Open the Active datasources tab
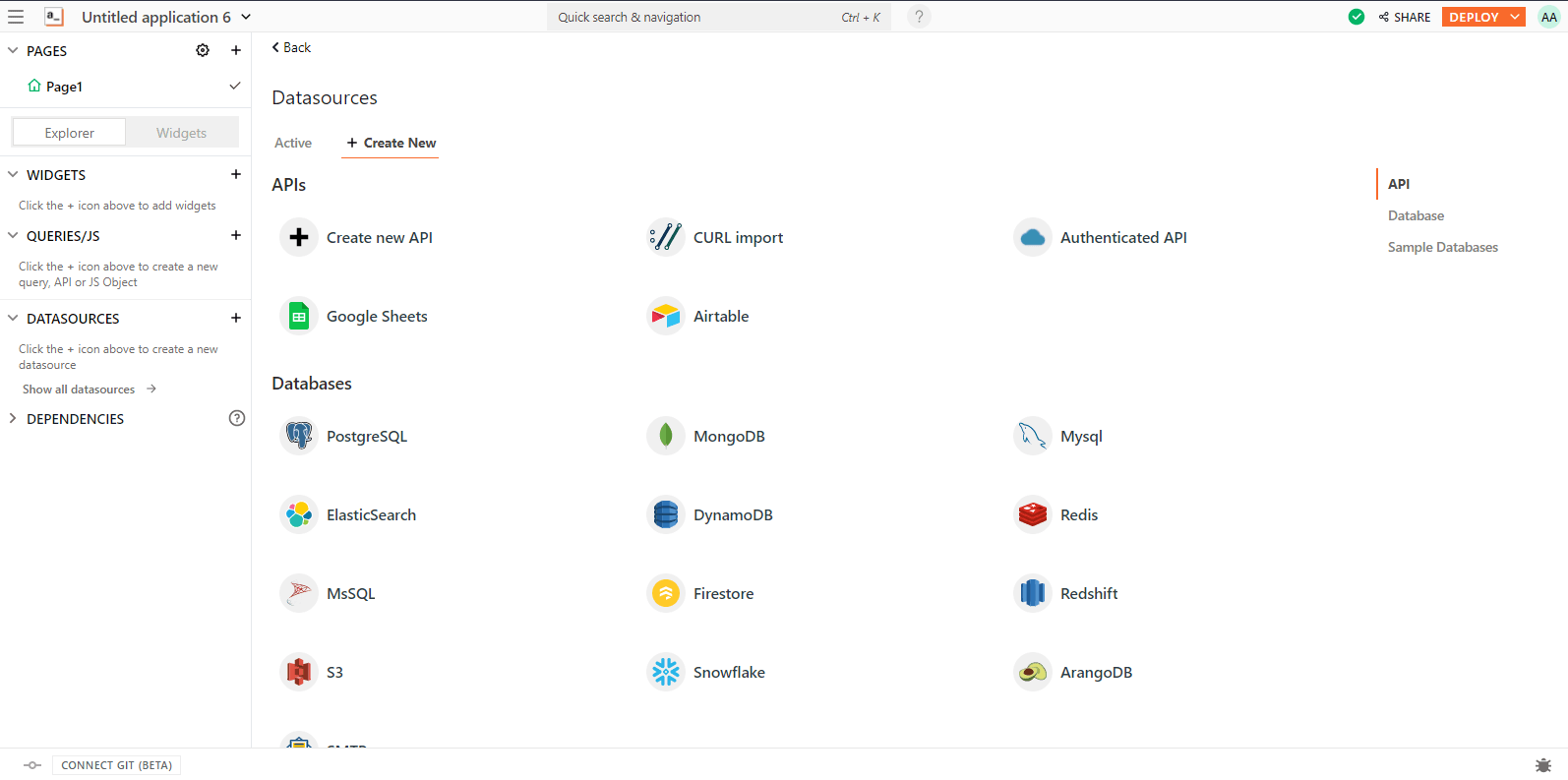The width and height of the screenshot is (1568, 780). point(293,143)
